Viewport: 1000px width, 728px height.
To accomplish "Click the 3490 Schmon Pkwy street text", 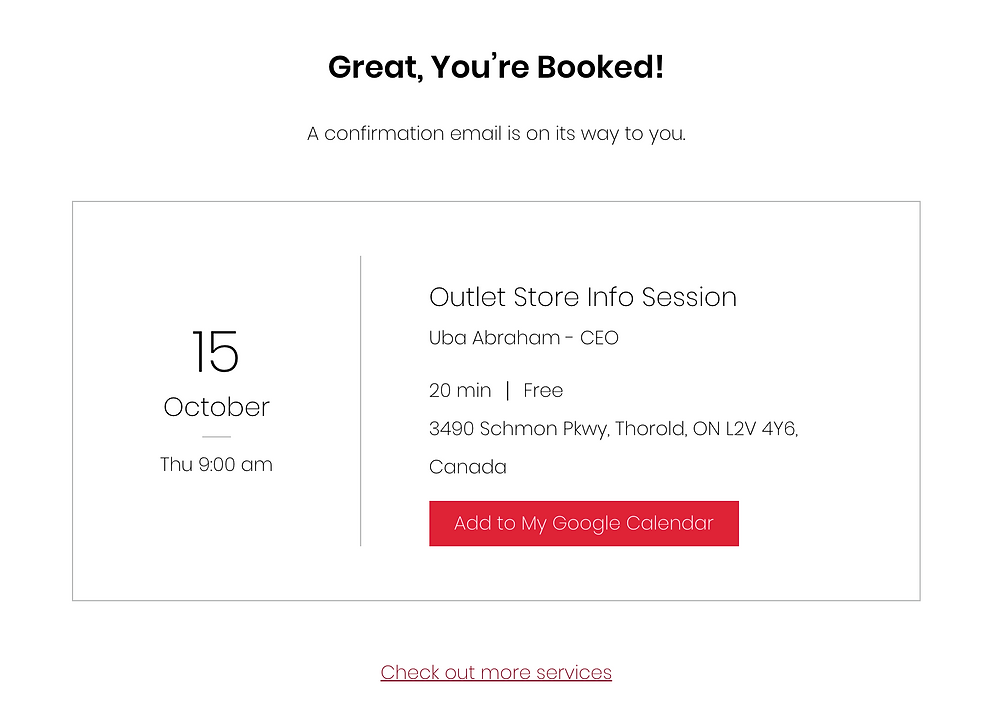I will tap(519, 429).
